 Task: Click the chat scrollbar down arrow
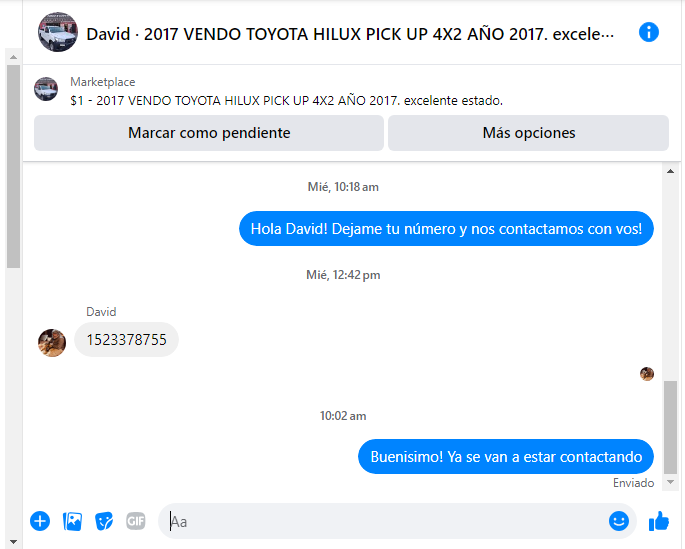(x=670, y=482)
